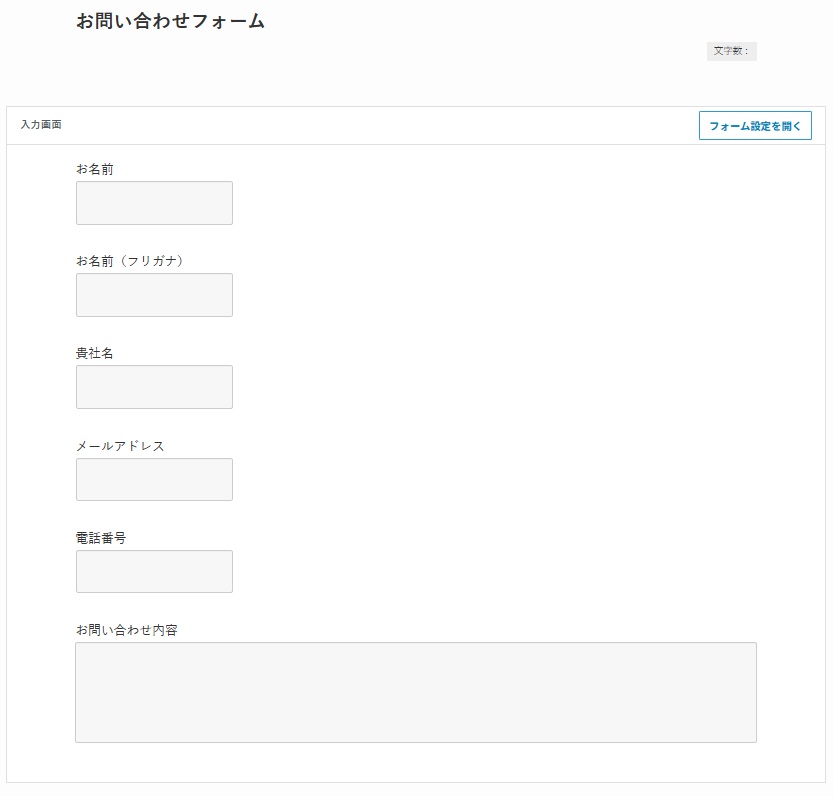Click the 電話番号 label
833x796 pixels.
[101, 538]
